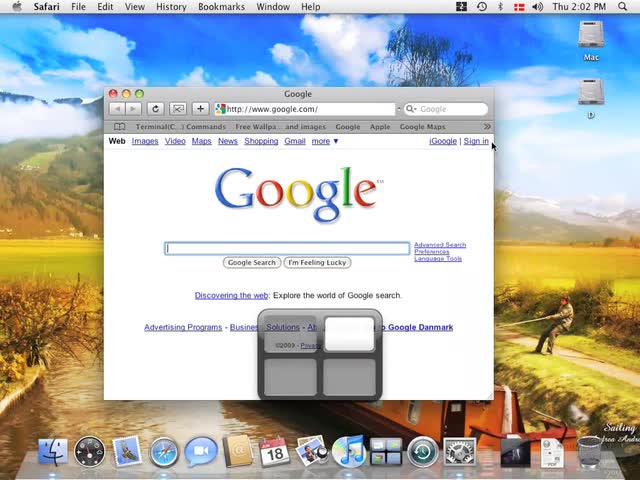Image resolution: width=640 pixels, height=480 pixels.
Task: Expand the Google 'more' dropdown arrow
Action: tap(336, 141)
